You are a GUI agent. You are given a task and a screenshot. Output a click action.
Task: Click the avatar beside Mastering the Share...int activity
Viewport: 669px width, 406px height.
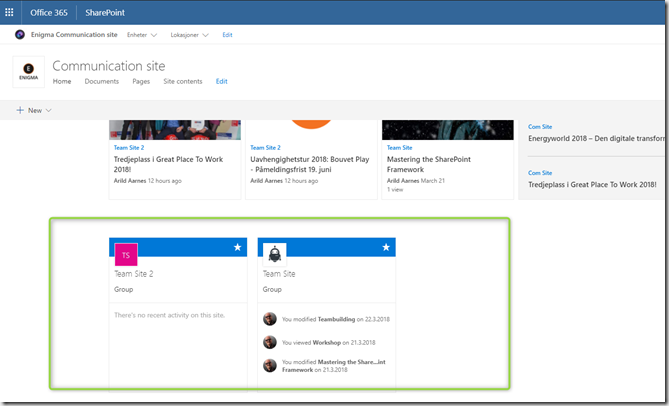270,365
